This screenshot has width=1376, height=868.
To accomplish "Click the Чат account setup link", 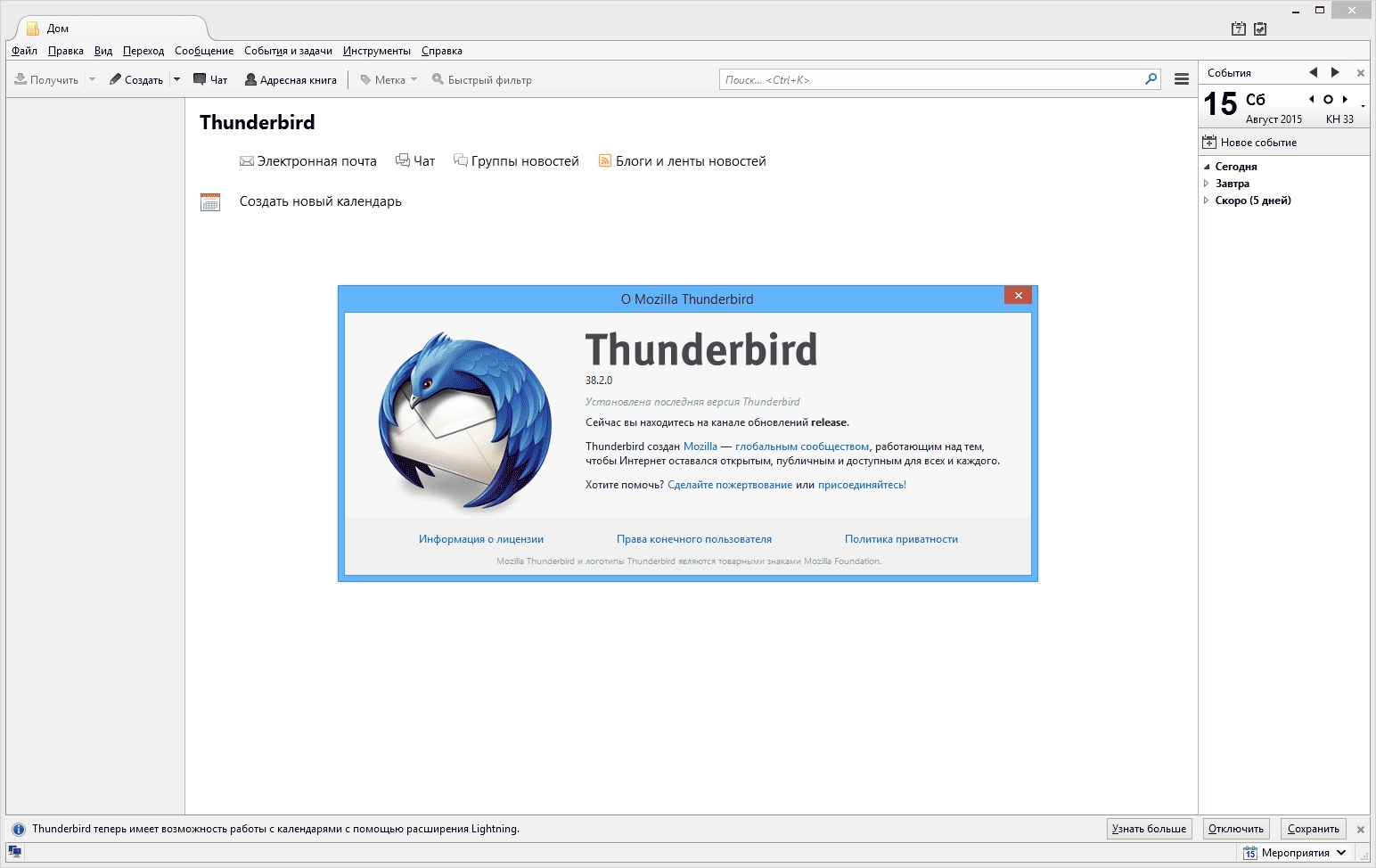I will pyautogui.click(x=415, y=161).
